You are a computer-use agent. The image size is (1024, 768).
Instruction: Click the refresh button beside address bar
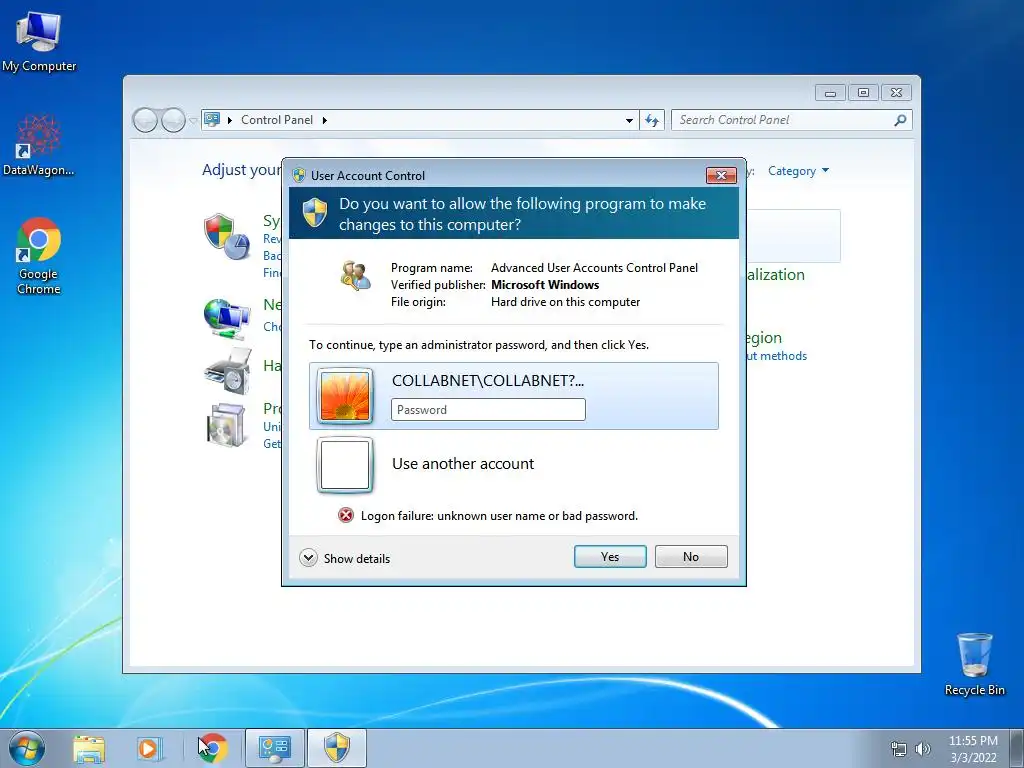coord(652,120)
